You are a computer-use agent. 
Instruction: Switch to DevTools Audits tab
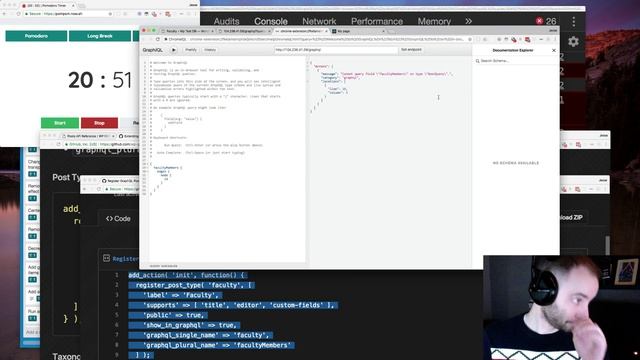[226, 21]
